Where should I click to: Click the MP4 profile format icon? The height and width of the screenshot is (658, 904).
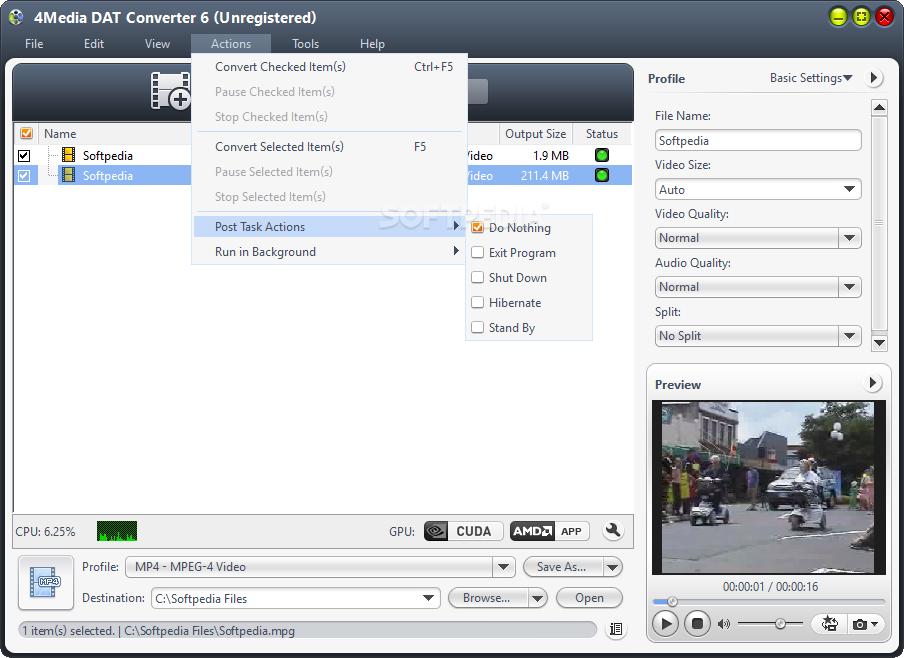(x=46, y=582)
